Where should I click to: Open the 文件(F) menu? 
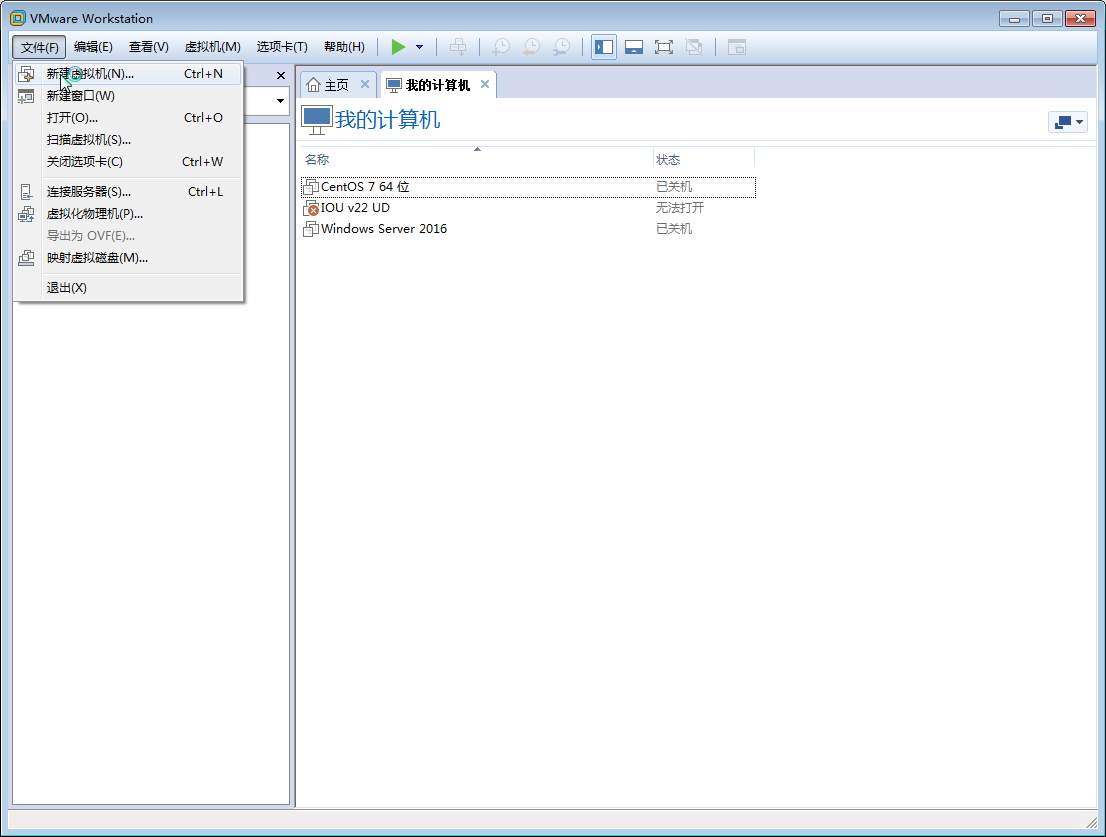pyautogui.click(x=40, y=47)
